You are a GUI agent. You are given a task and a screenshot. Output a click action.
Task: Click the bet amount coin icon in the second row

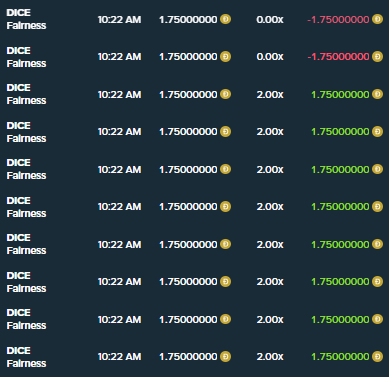click(x=225, y=57)
